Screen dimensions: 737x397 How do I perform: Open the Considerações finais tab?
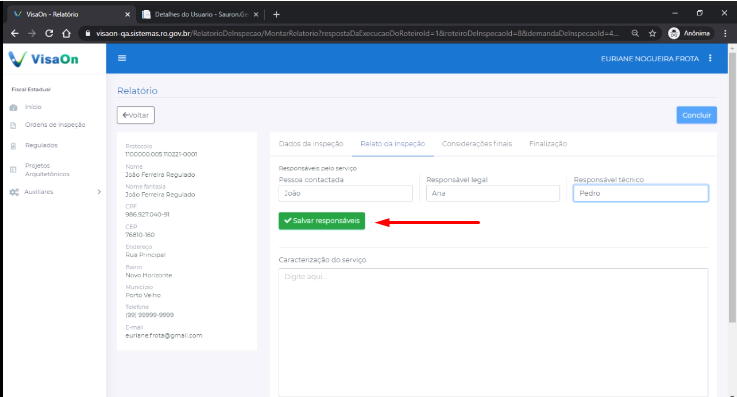[x=477, y=144]
